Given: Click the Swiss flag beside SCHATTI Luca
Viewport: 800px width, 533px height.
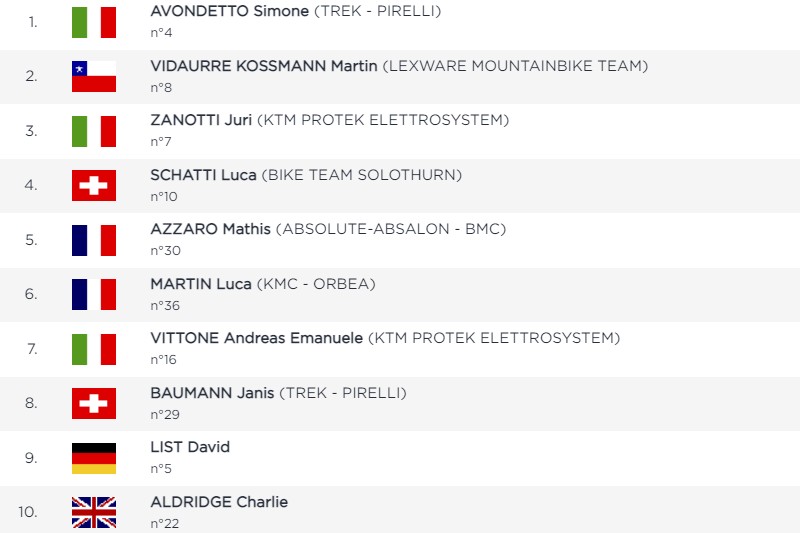Looking at the screenshot, I should [94, 186].
